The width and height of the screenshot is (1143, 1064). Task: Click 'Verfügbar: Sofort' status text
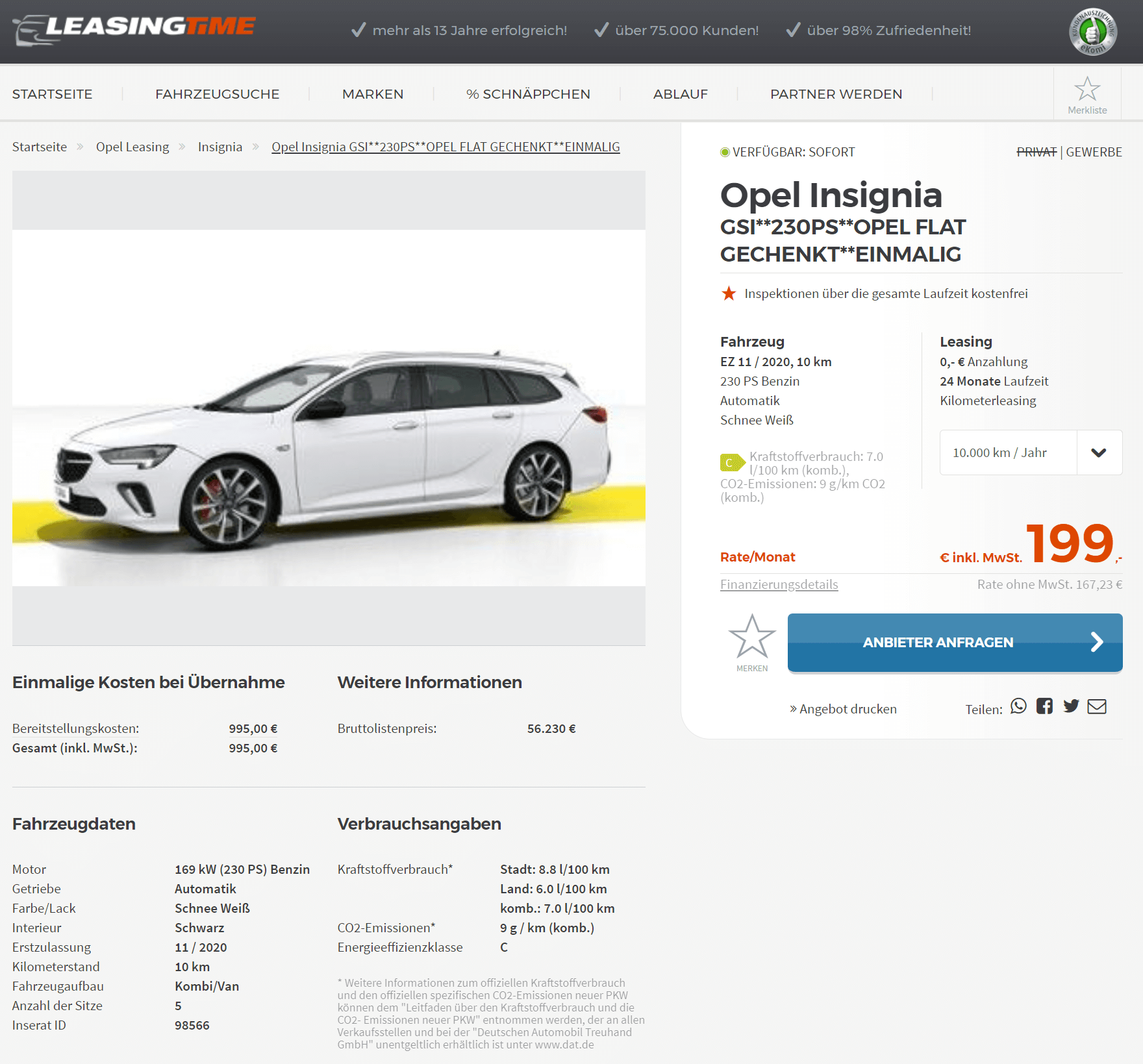point(794,152)
